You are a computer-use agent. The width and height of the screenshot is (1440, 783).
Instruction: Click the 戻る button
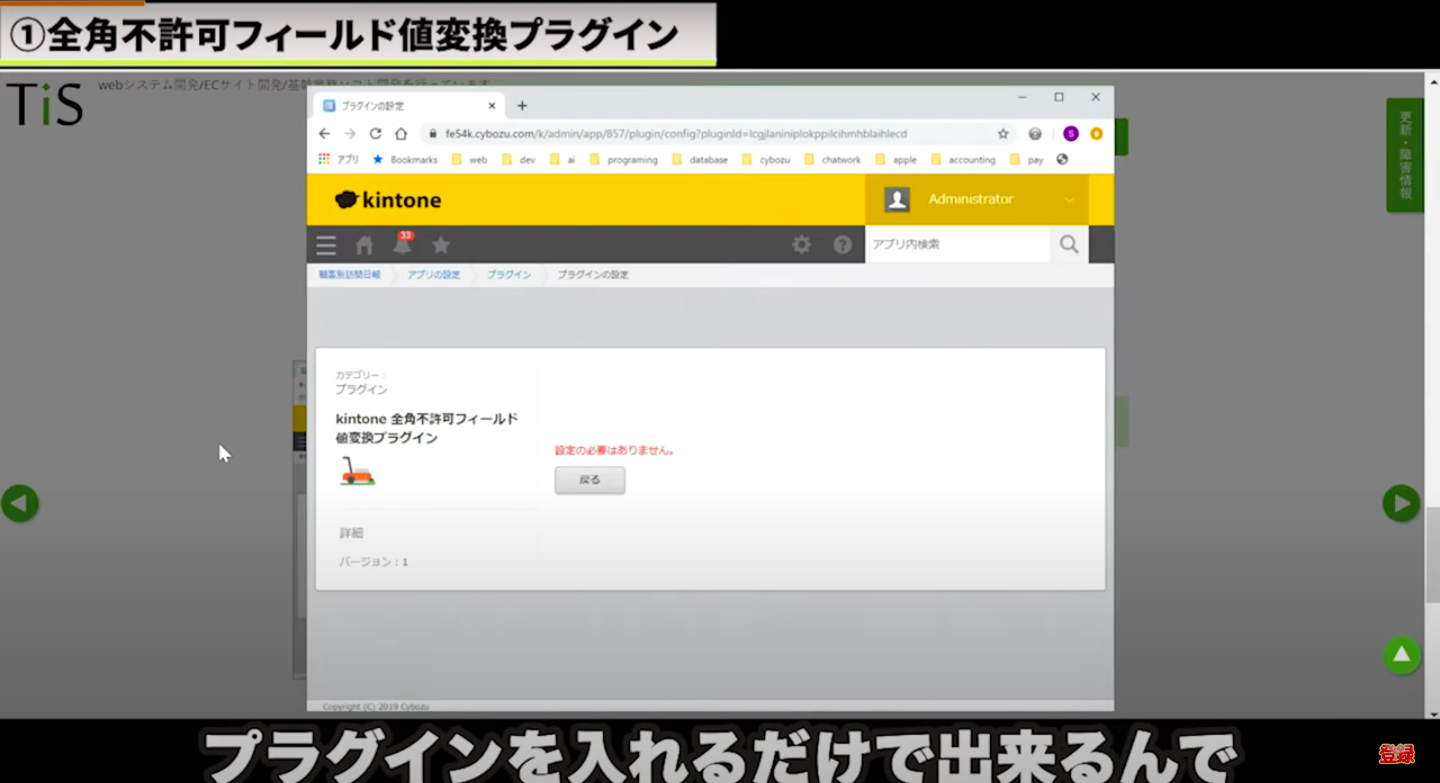[590, 480]
